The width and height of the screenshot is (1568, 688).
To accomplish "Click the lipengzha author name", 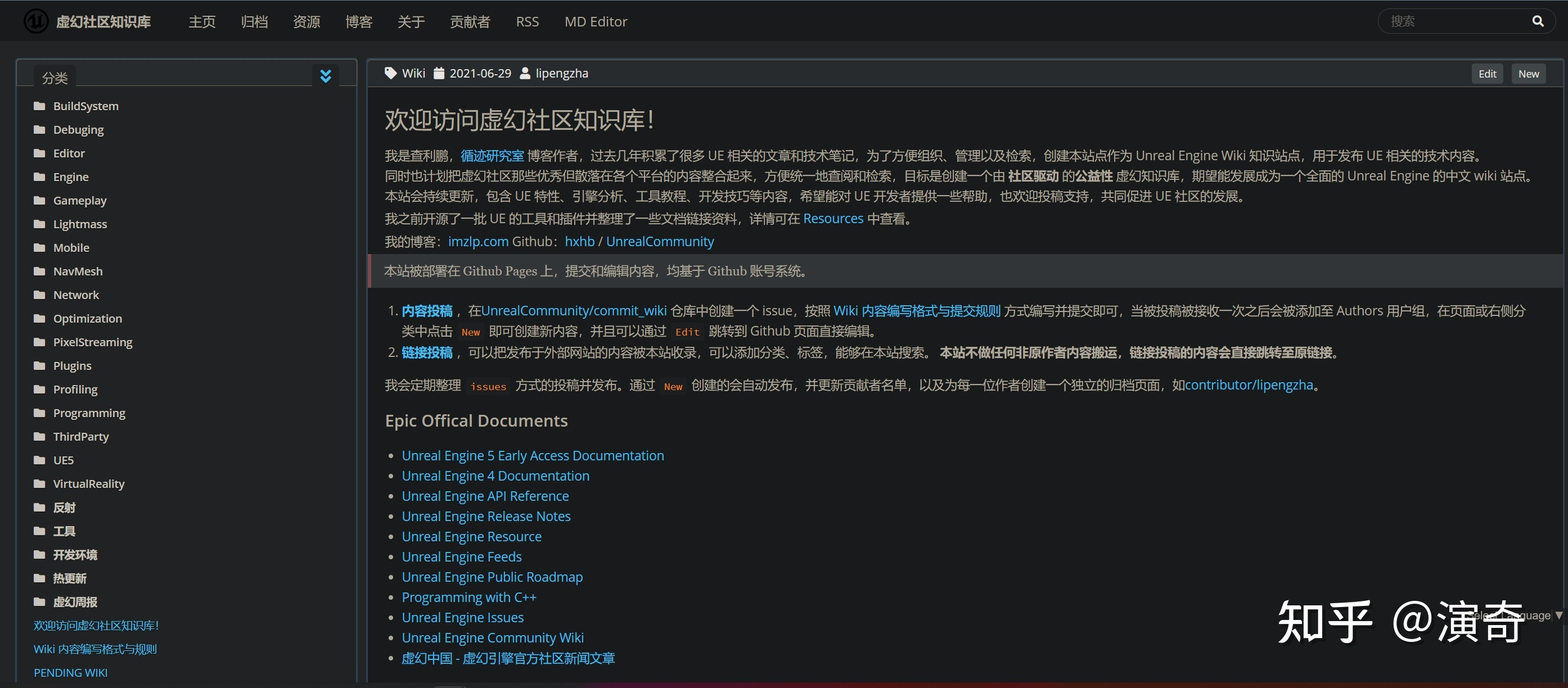I will 562,73.
